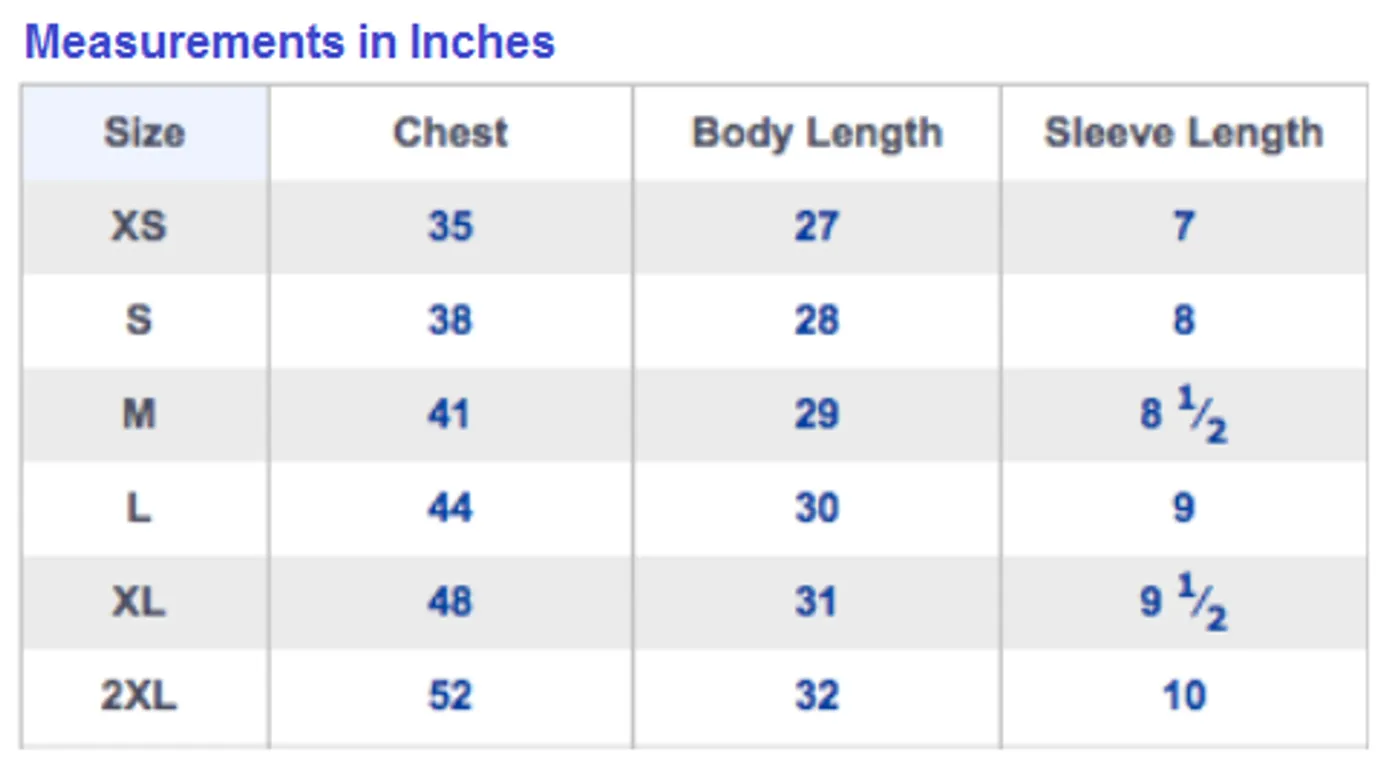Click sleeve length 8 ½ for M
The width and height of the screenshot is (1400, 778).
point(1184,416)
